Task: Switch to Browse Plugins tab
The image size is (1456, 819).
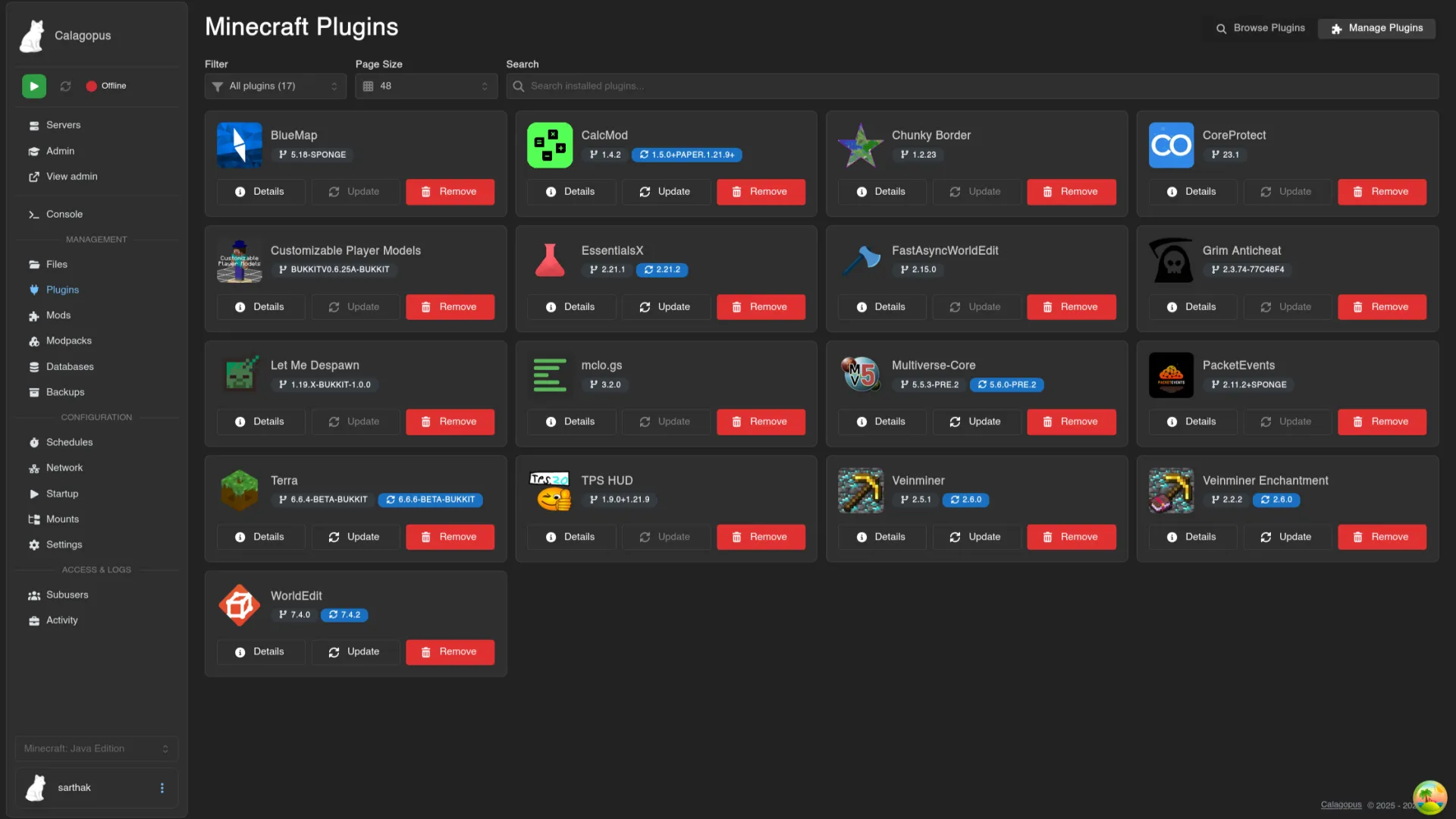Action: point(1260,28)
